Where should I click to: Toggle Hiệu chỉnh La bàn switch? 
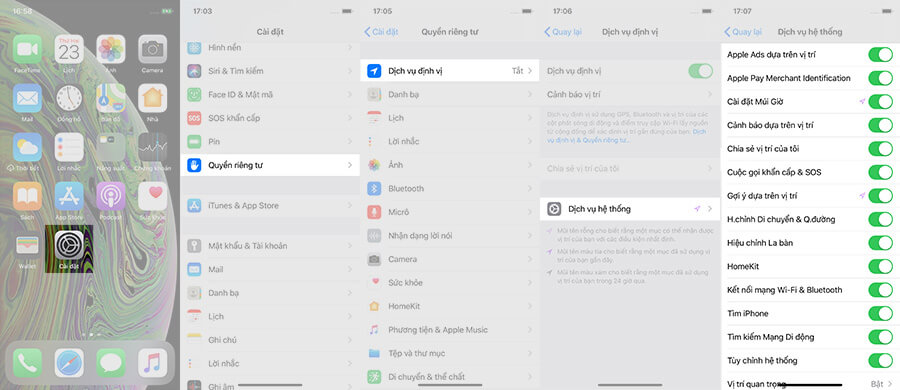(x=880, y=243)
